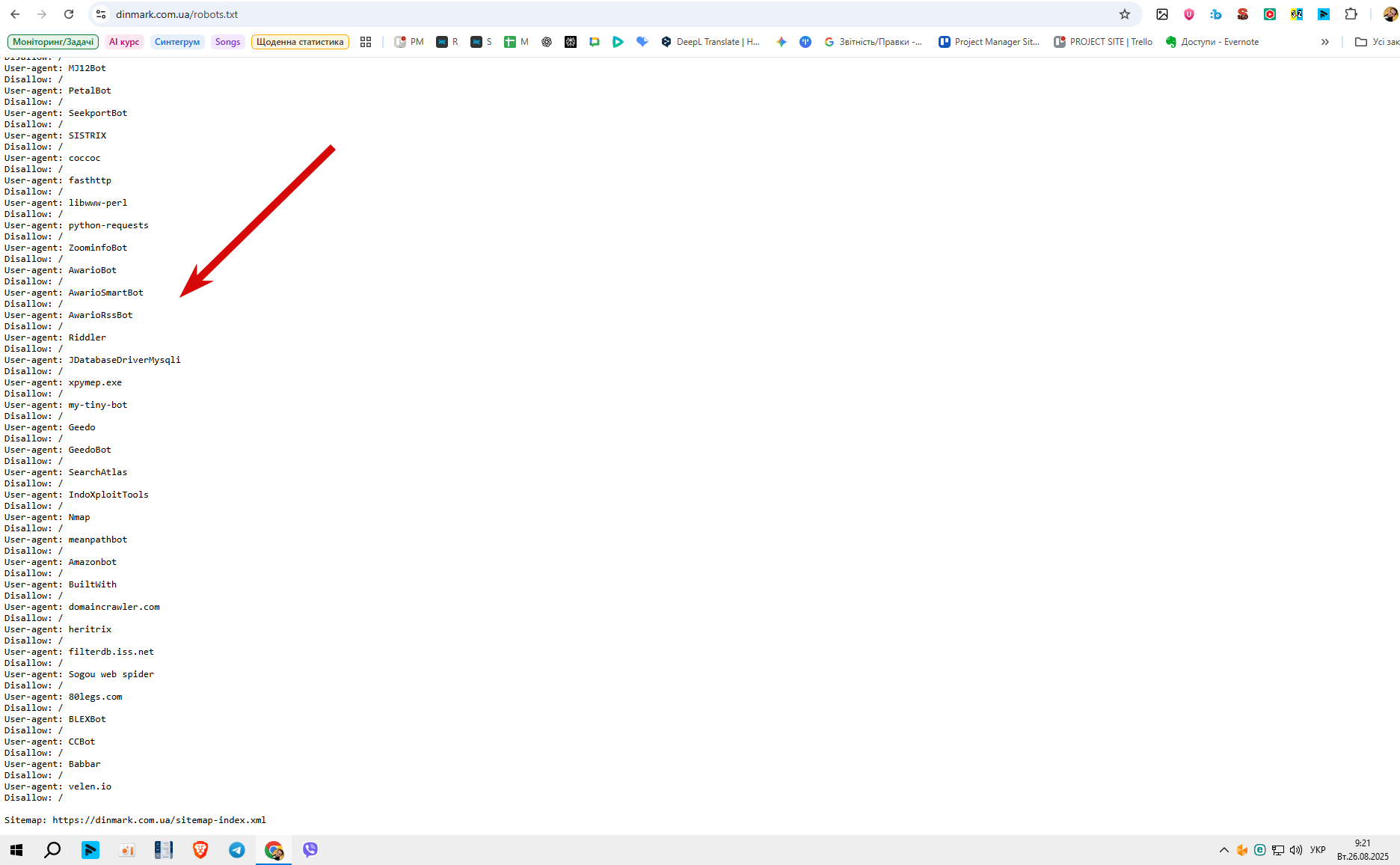Open the tab groups grid icon
Viewport: 1400px width, 865px height.
point(366,42)
